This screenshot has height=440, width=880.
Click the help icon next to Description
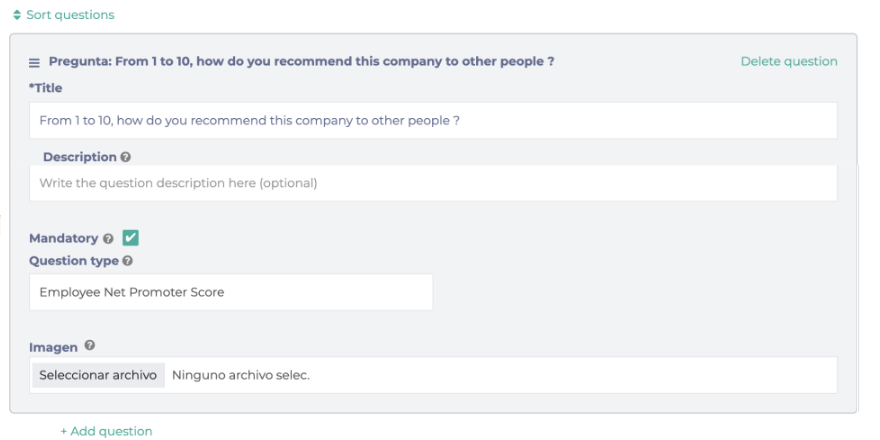(x=126, y=157)
